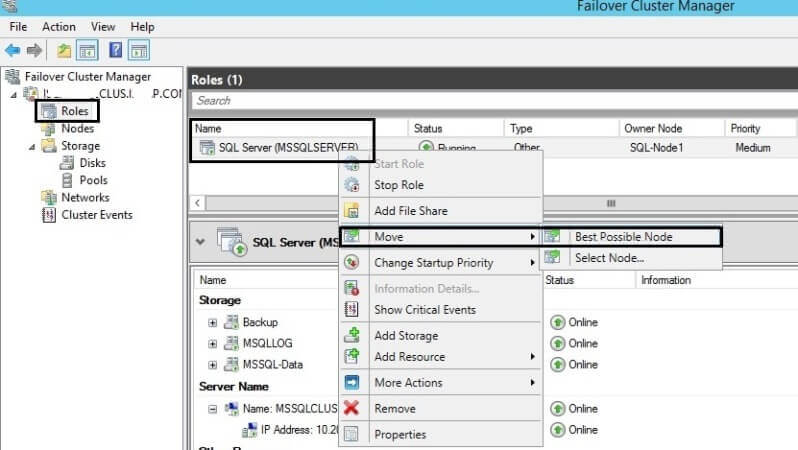Sort roles by Name column header

pos(208,128)
